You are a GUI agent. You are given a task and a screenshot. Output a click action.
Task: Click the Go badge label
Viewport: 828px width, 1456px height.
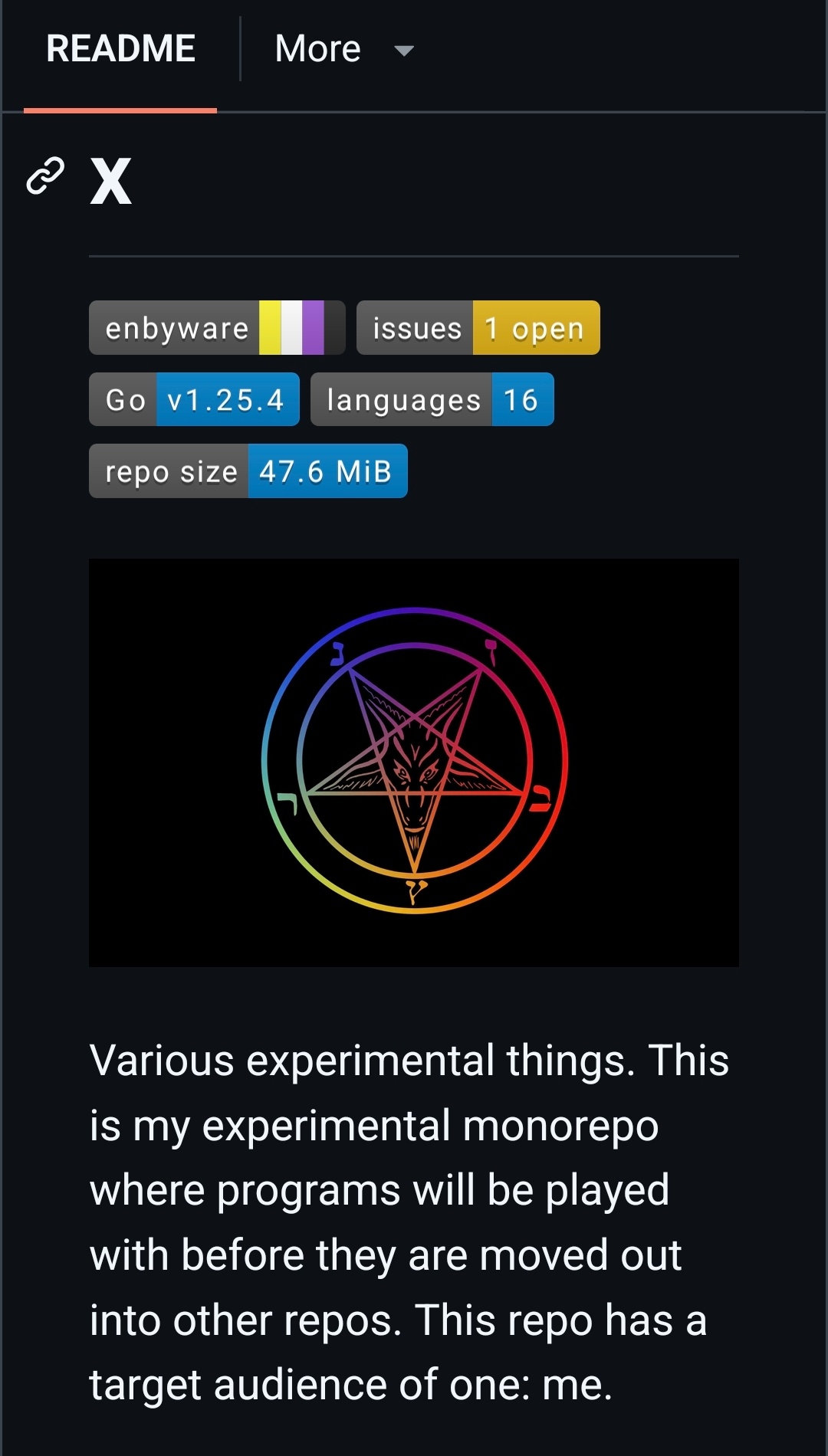tap(125, 400)
